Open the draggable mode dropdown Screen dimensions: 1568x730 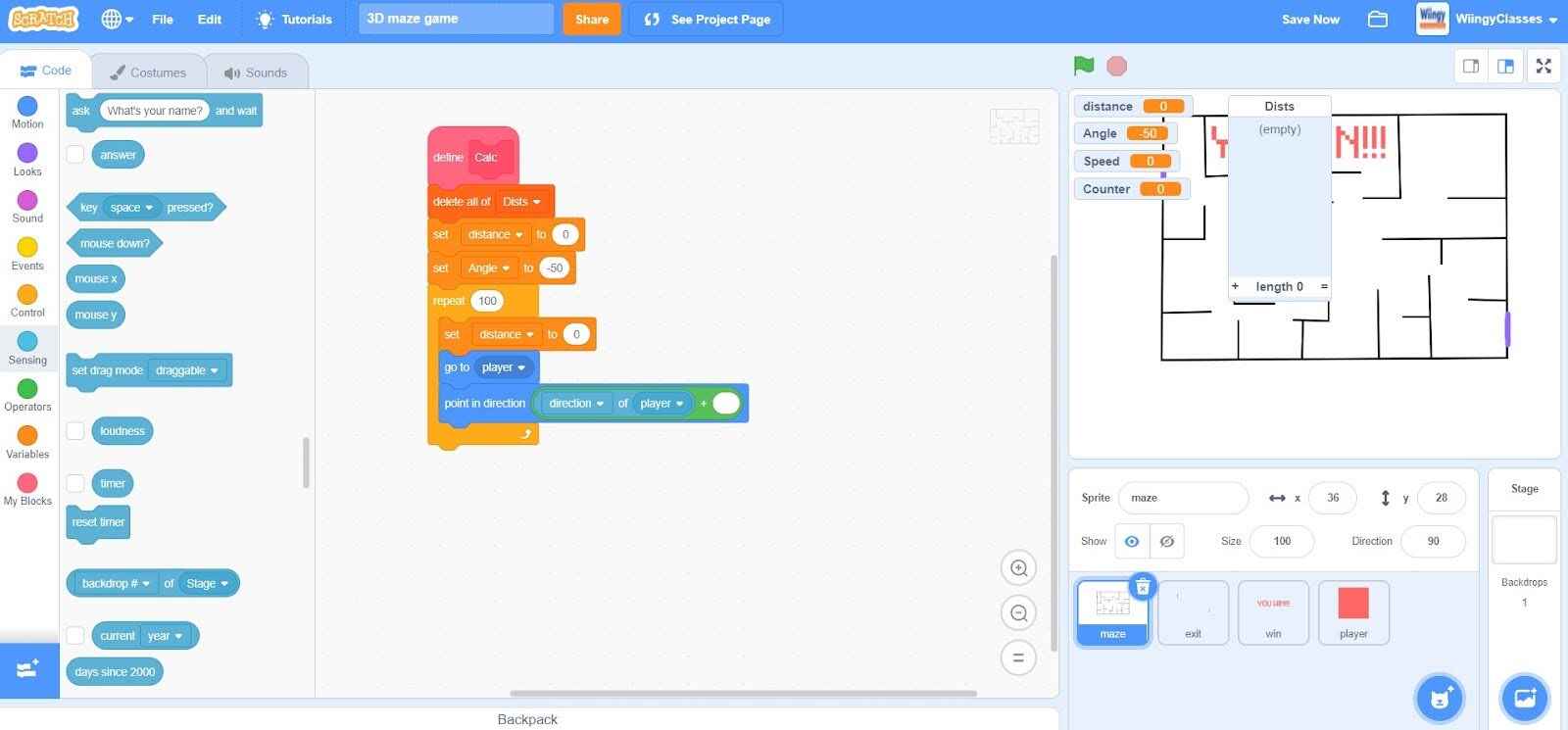187,370
